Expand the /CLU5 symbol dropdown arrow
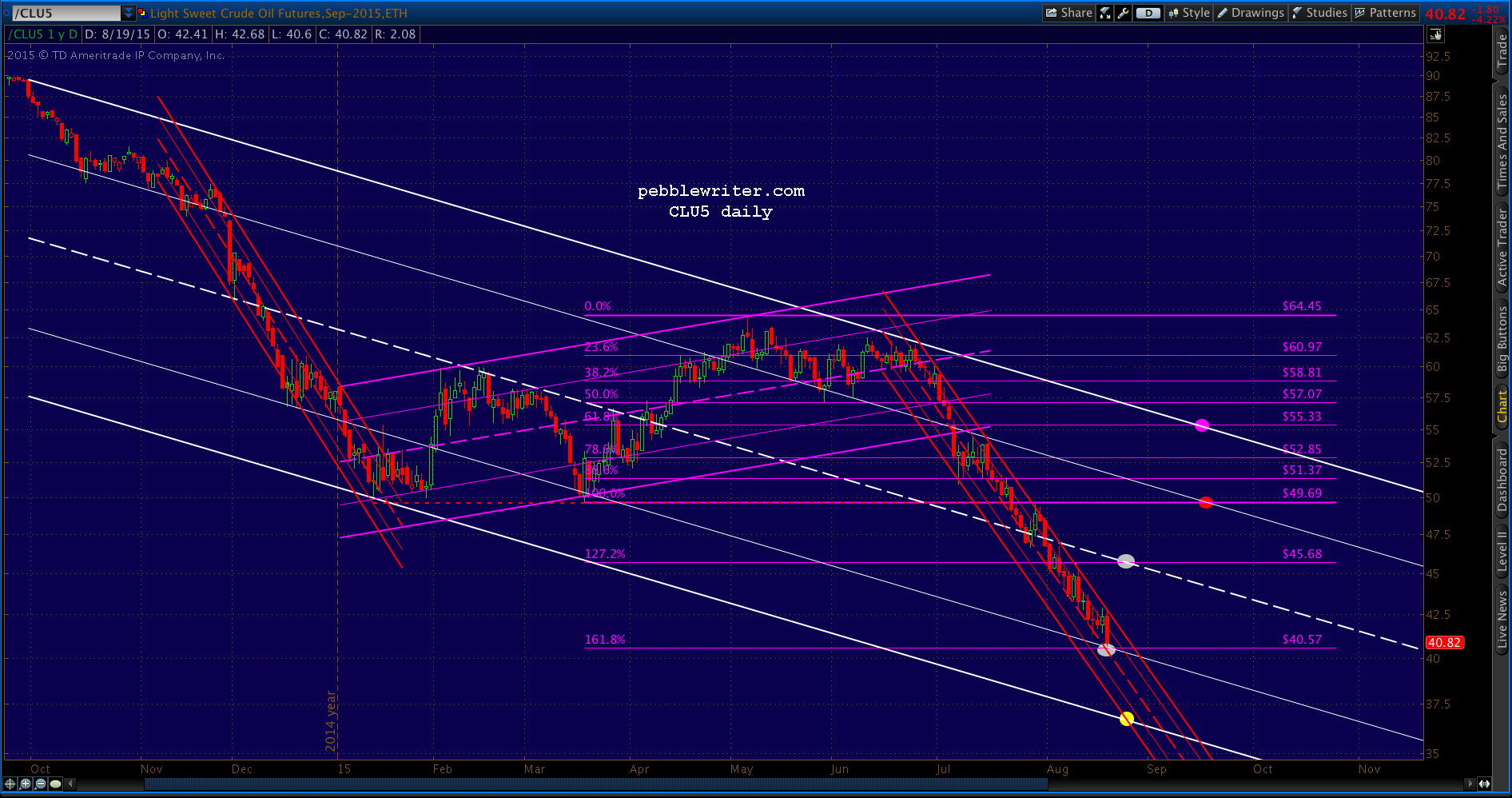The image size is (1512, 798). coord(129,13)
